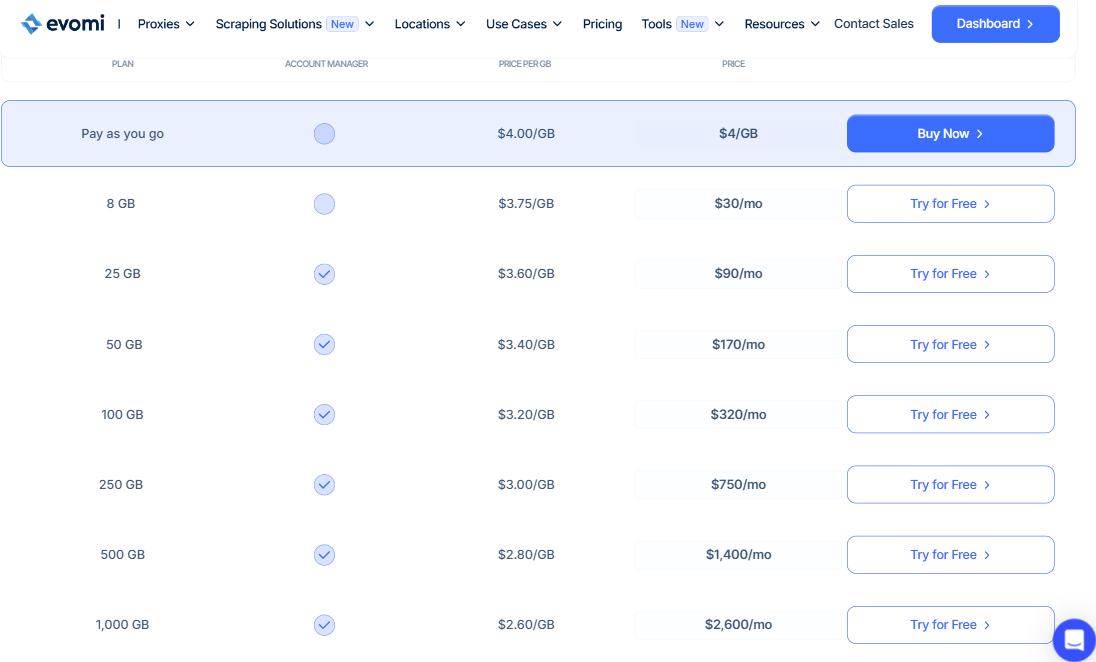Click the checkmark icon in 500 GB row

click(324, 555)
